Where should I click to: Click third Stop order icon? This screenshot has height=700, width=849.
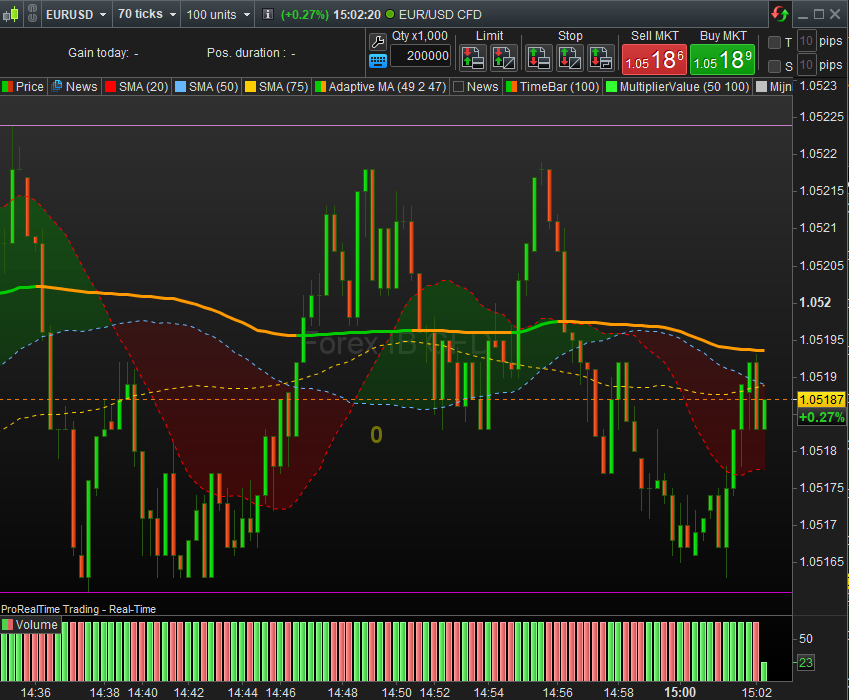[x=600, y=58]
